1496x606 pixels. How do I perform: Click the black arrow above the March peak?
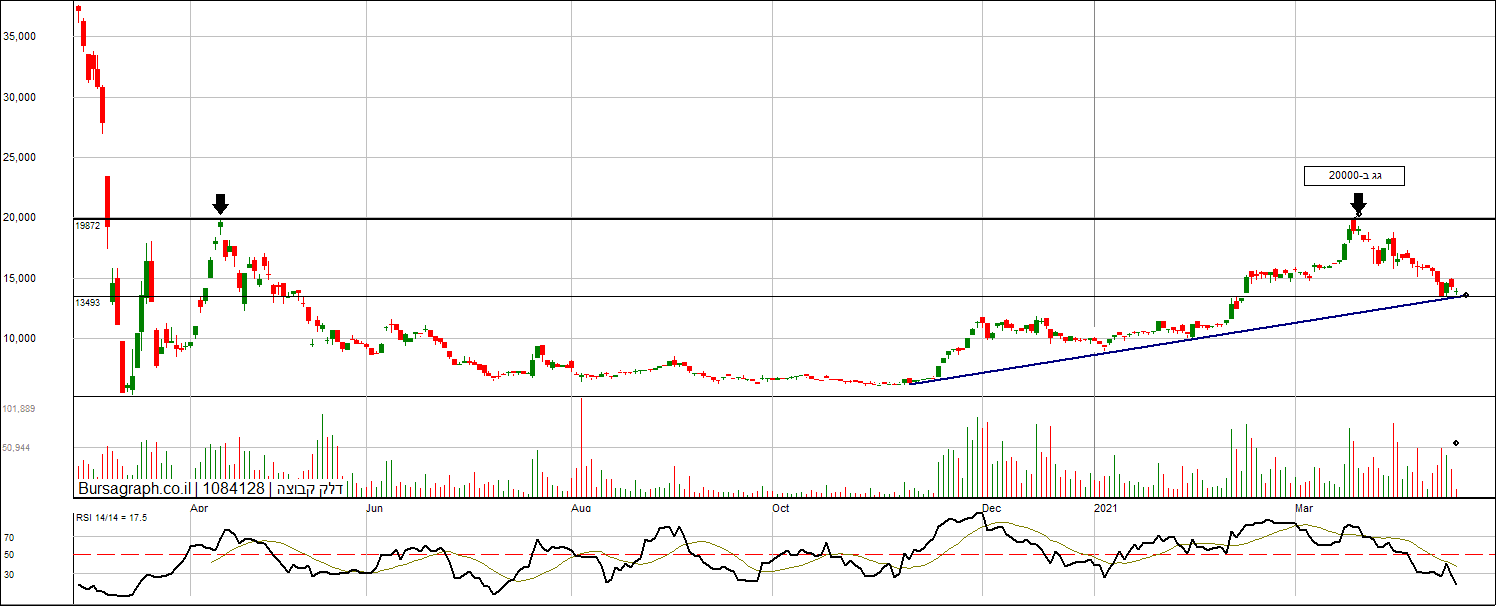[x=1357, y=203]
